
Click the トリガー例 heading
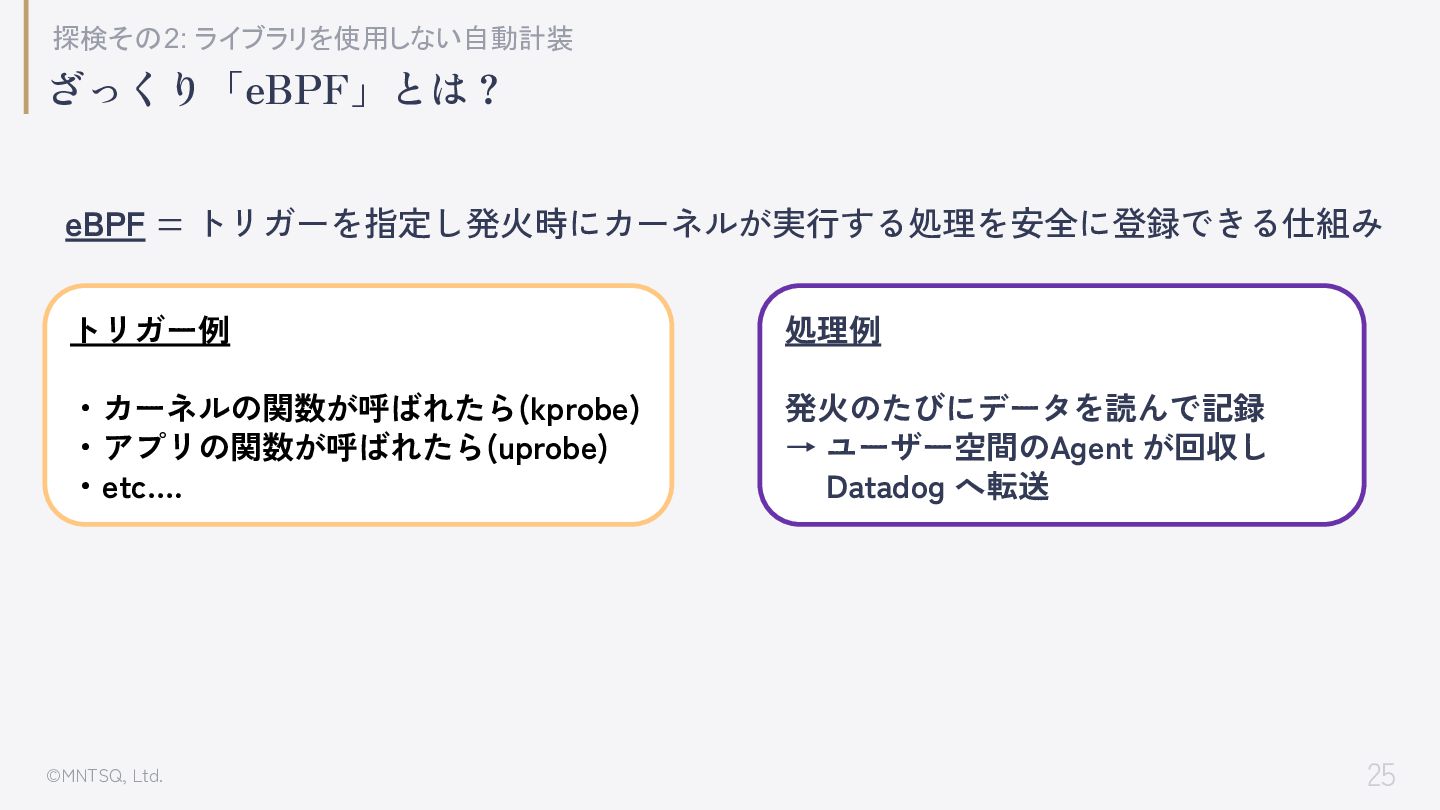(x=150, y=331)
